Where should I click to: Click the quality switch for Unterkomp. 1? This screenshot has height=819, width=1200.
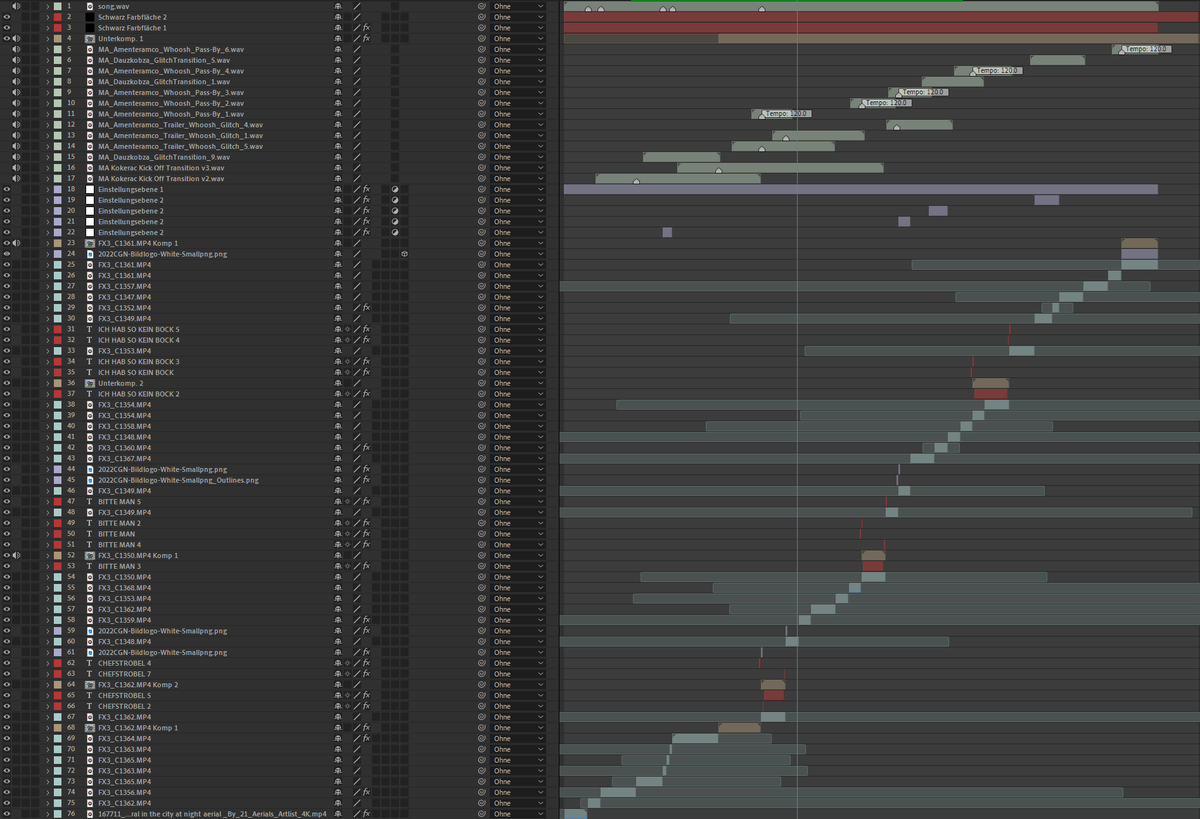coord(356,38)
